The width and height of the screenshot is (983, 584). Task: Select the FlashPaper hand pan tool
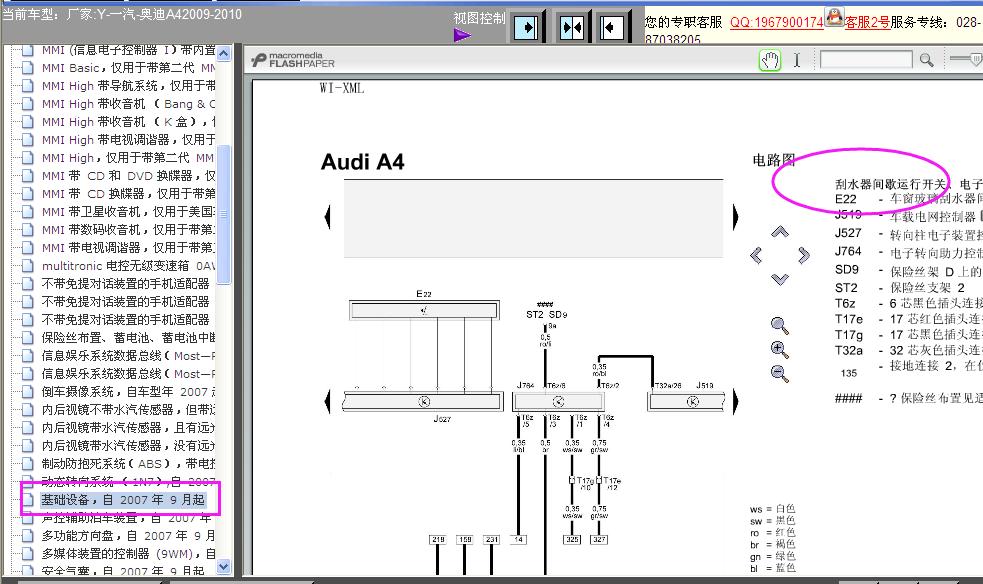(770, 60)
